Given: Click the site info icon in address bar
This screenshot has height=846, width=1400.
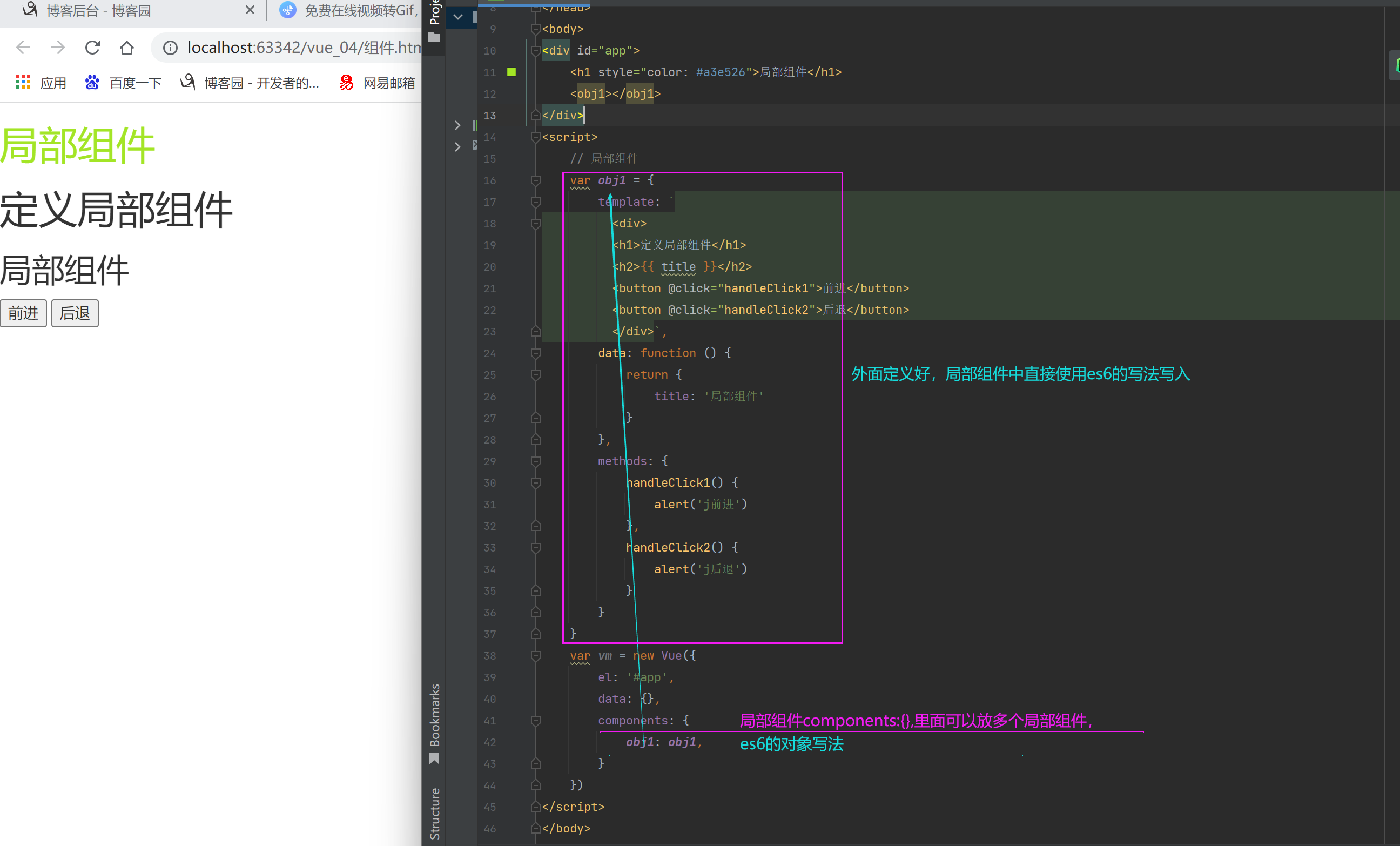Looking at the screenshot, I should click(x=170, y=48).
